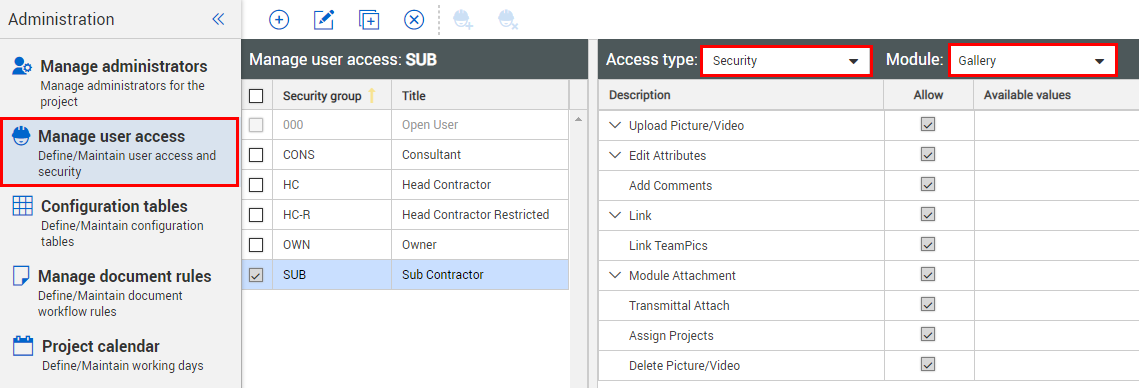Toggle Allow for Delete Picture/Video
The height and width of the screenshot is (388, 1139).
(x=928, y=364)
